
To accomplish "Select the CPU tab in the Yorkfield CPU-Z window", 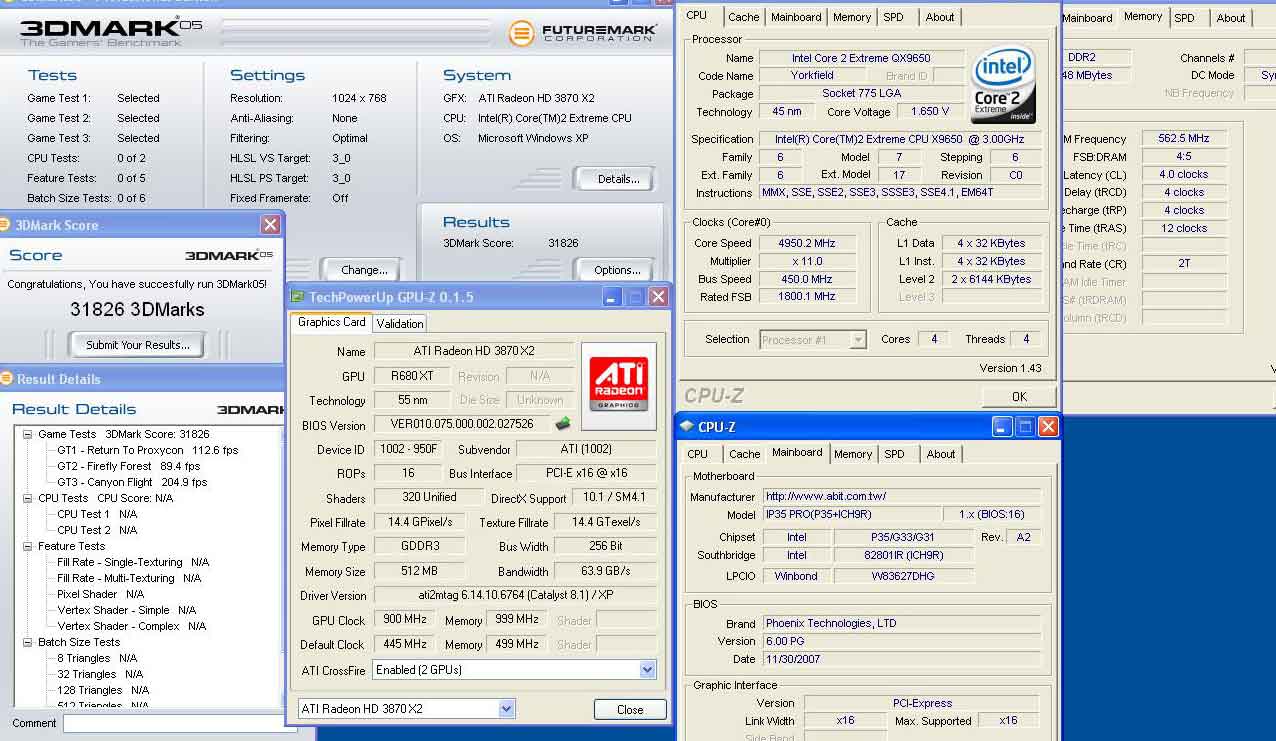I will [x=697, y=15].
